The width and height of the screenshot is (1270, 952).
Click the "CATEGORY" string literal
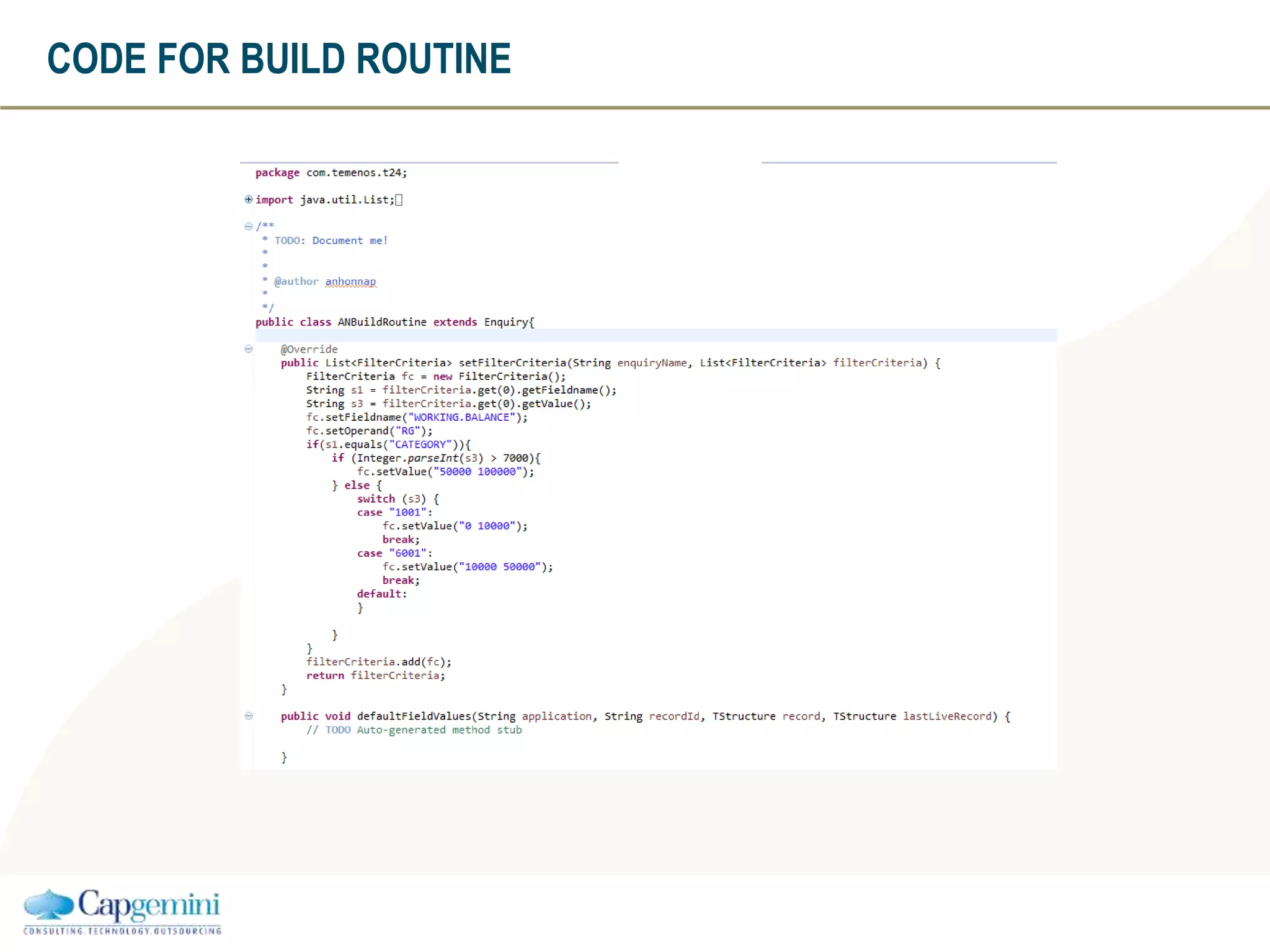(420, 444)
